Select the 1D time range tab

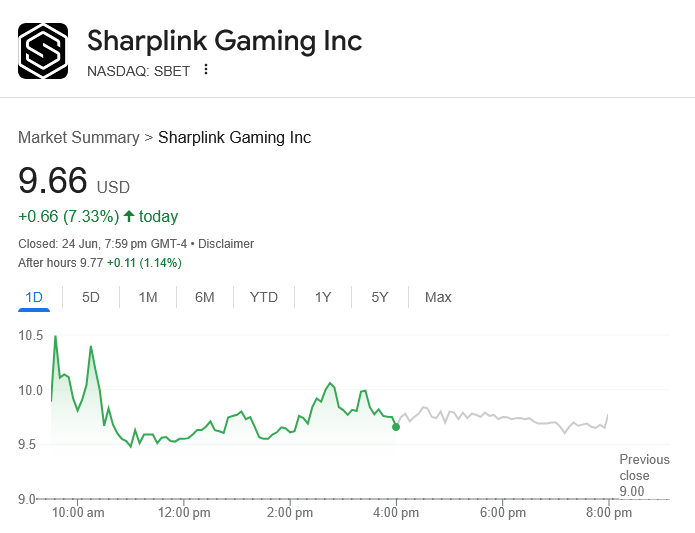[x=34, y=297]
